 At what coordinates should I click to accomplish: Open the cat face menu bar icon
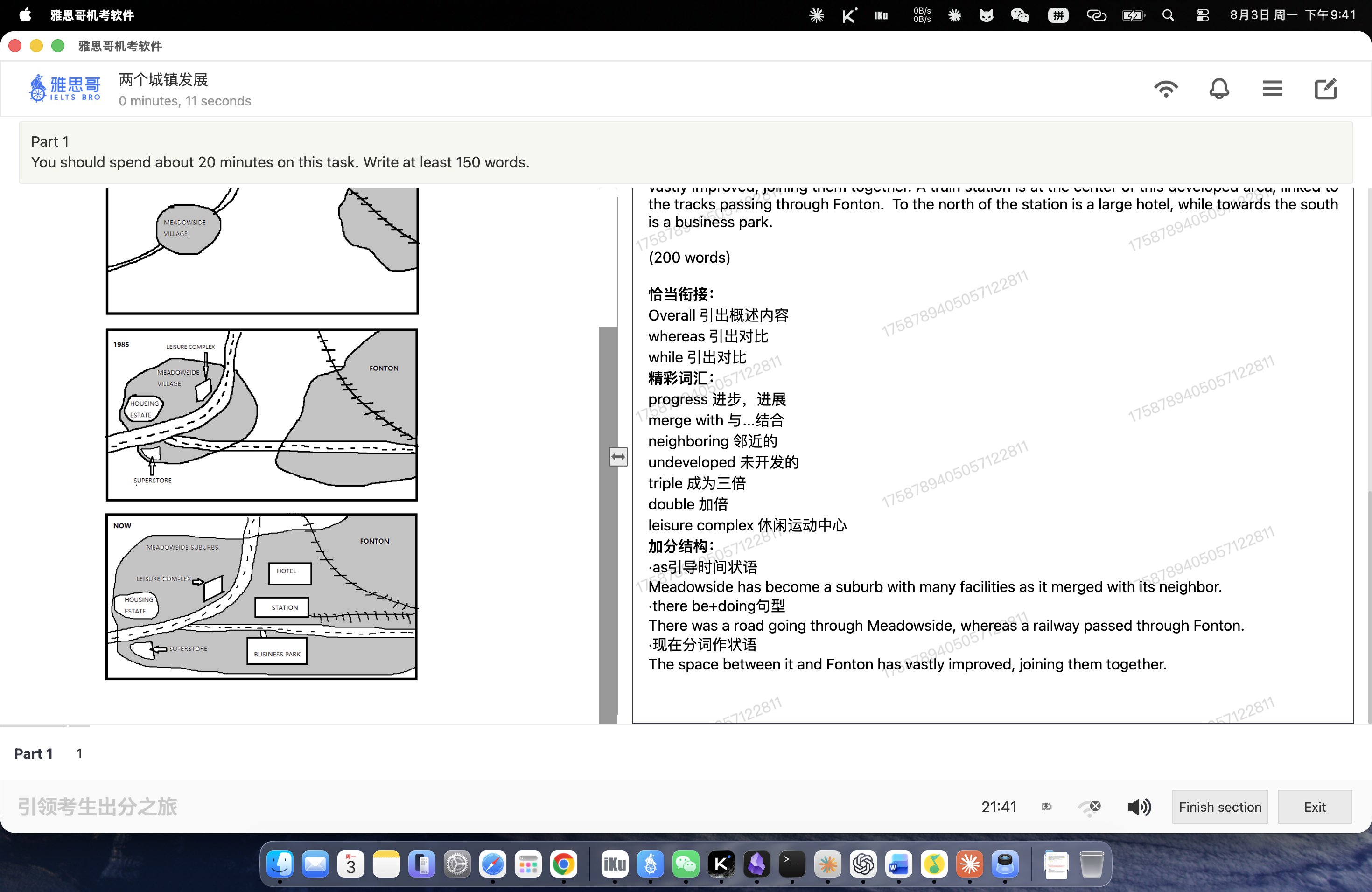click(987, 15)
